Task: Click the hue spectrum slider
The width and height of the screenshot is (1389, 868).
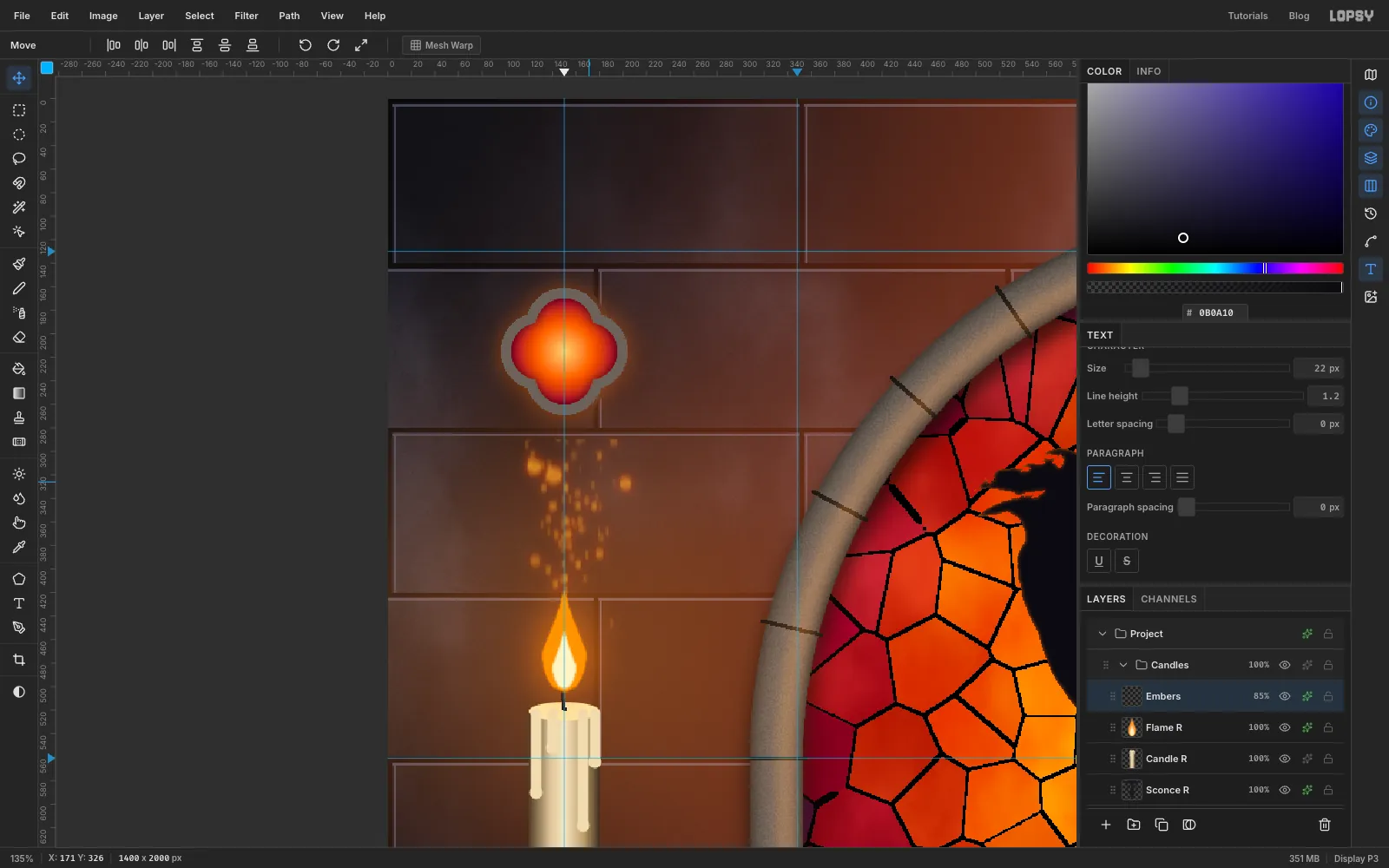Action: 1215,268
